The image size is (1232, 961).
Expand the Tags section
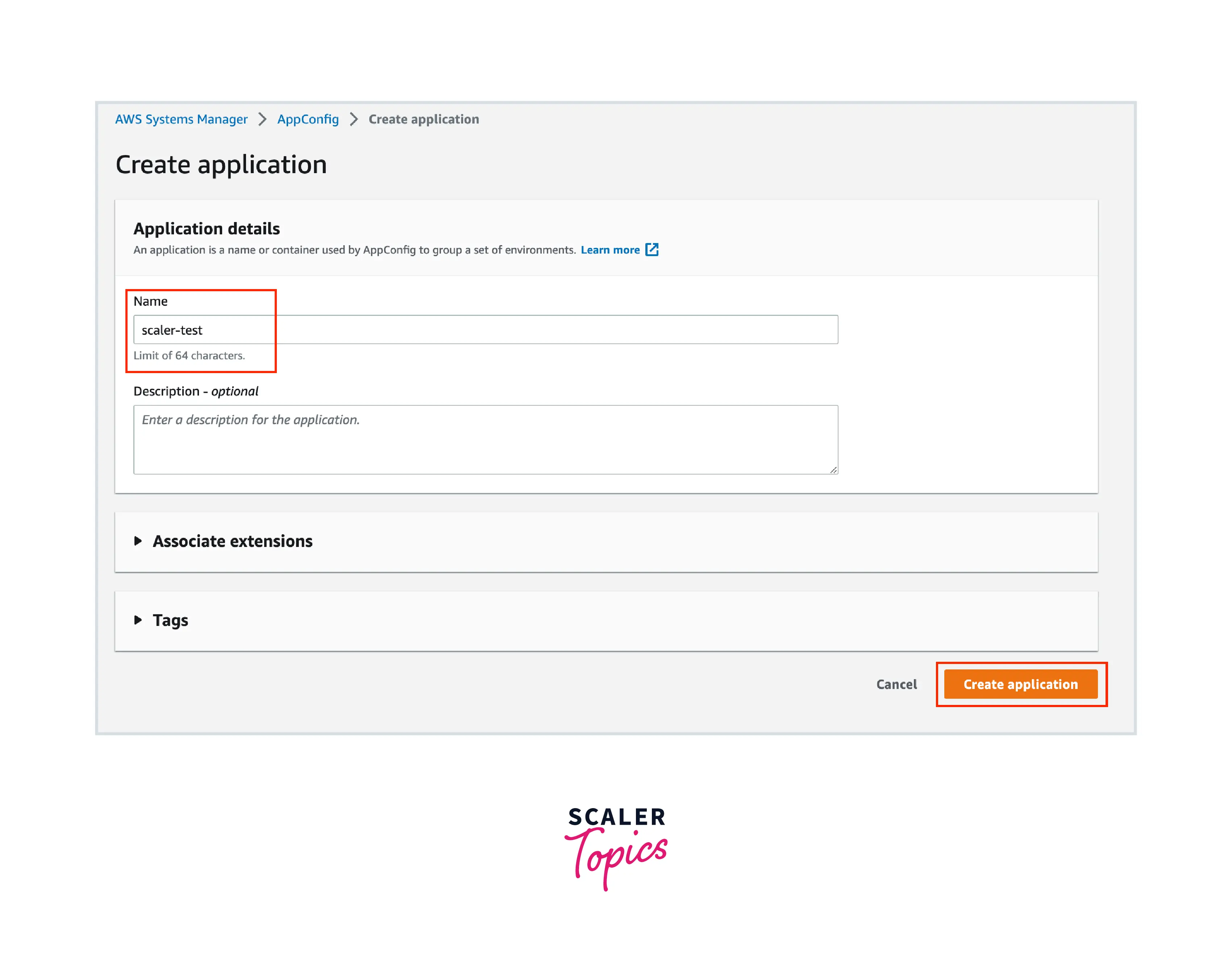pyautogui.click(x=170, y=621)
